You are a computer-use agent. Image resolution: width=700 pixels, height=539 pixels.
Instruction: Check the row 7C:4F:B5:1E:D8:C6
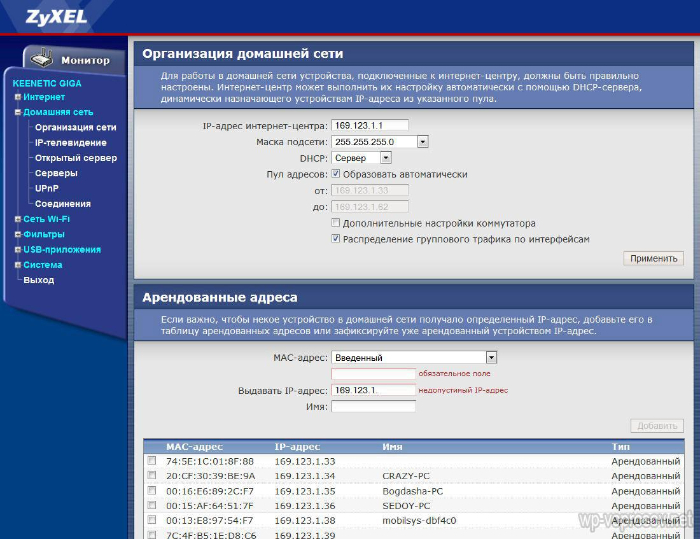(152, 534)
